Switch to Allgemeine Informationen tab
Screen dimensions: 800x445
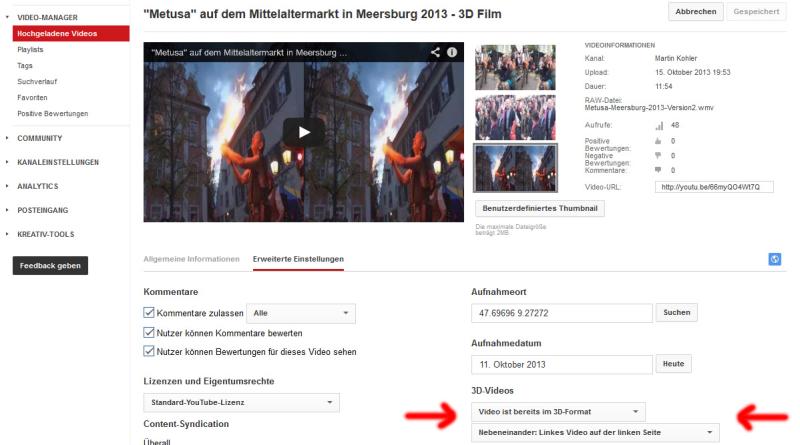tap(191, 259)
